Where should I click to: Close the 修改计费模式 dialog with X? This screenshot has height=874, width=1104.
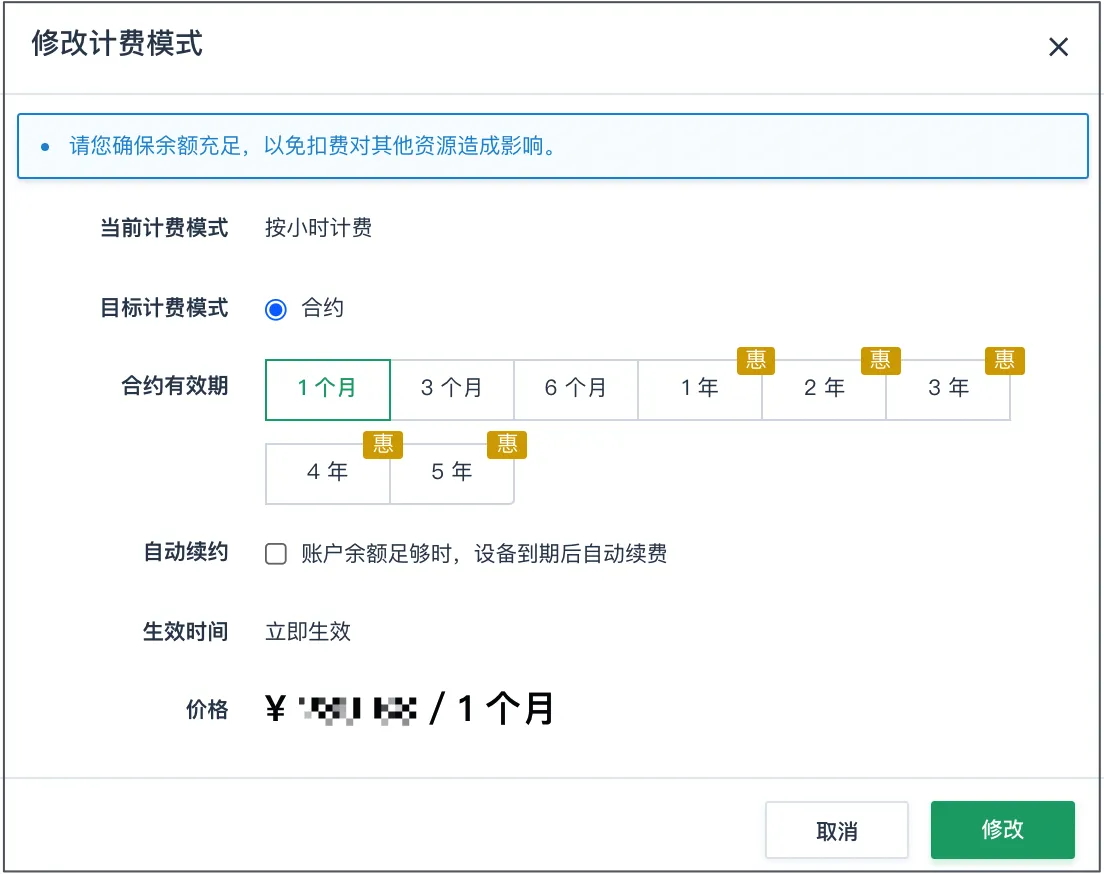click(1058, 47)
